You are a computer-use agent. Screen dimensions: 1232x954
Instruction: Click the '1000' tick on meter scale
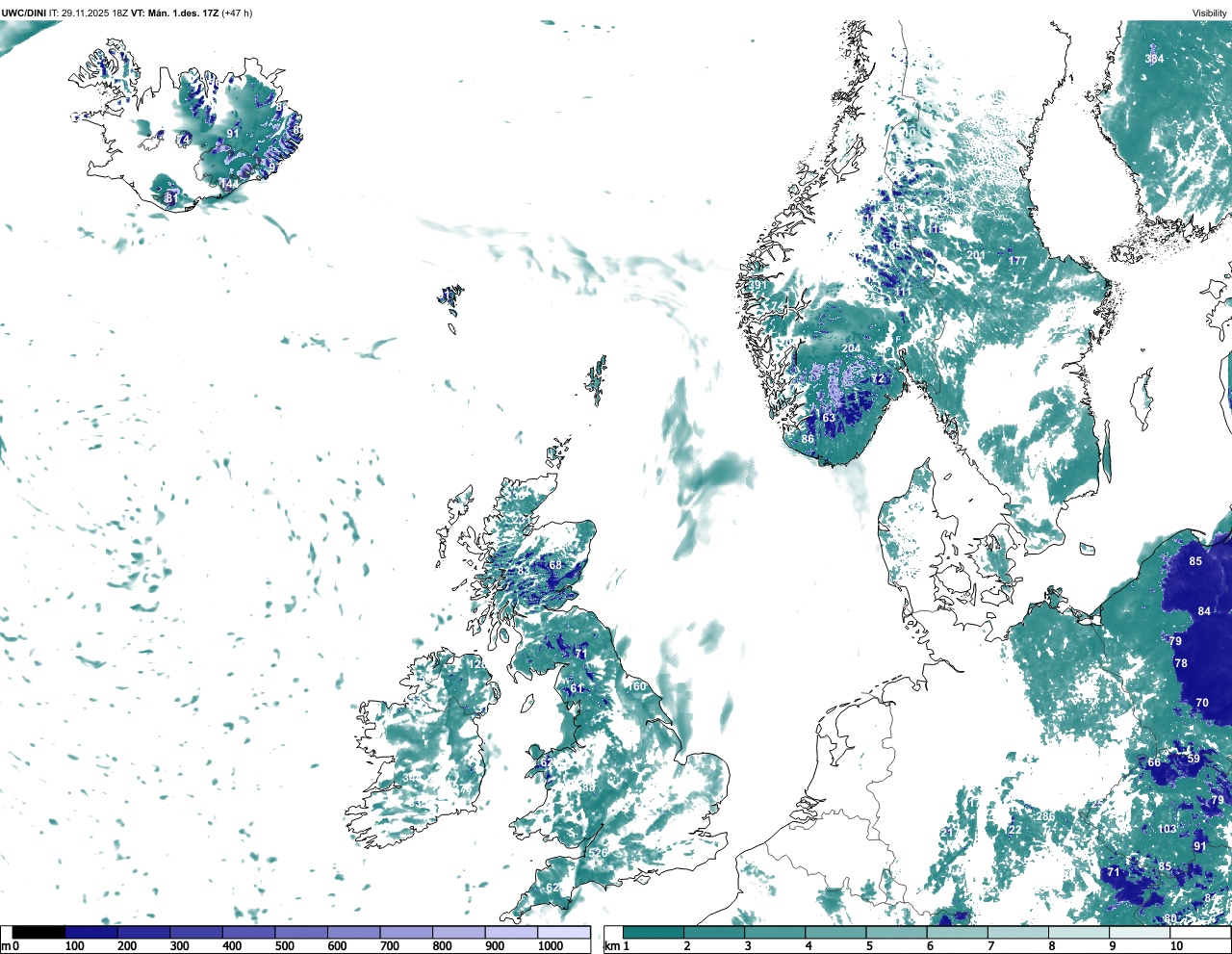point(551,946)
